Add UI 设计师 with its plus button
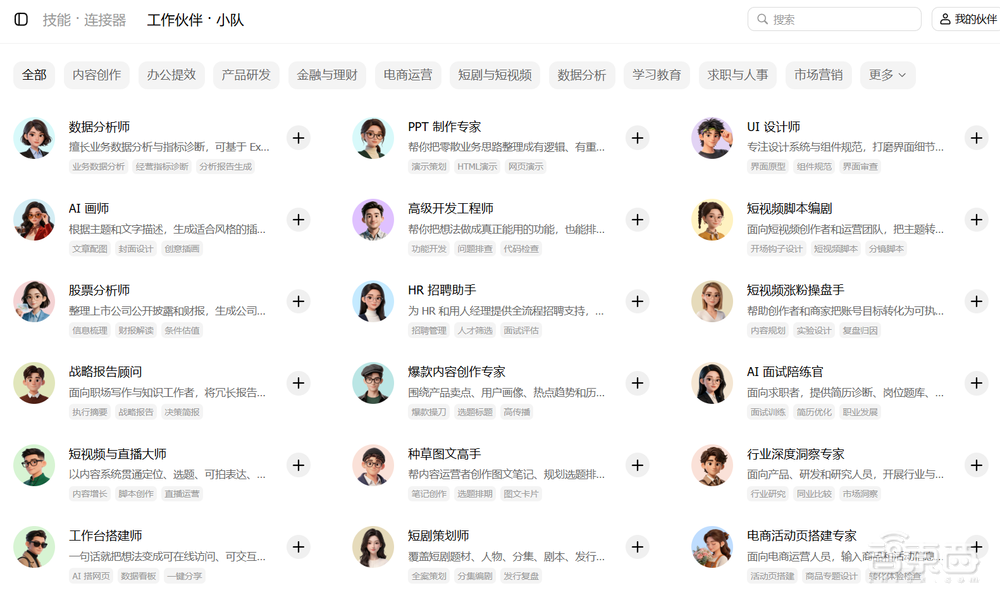Image resolution: width=1000 pixels, height=602 pixels. pos(976,138)
